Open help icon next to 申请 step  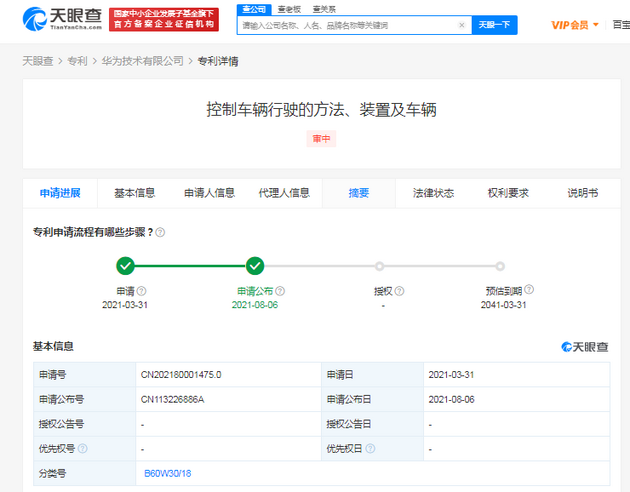tap(141, 291)
